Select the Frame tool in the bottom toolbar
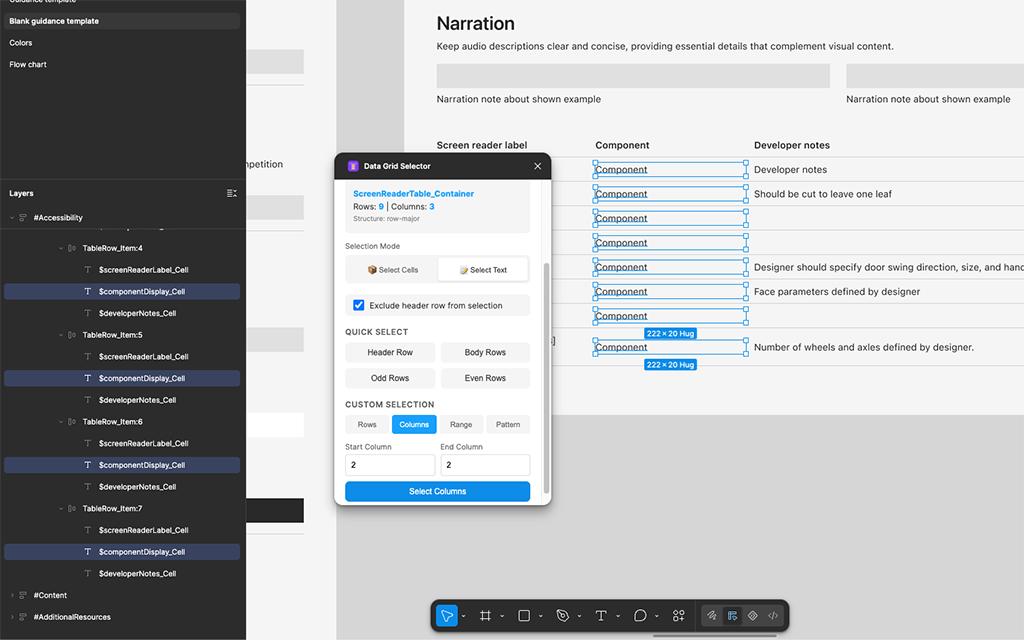The height and width of the screenshot is (640, 1024). pyautogui.click(x=485, y=616)
